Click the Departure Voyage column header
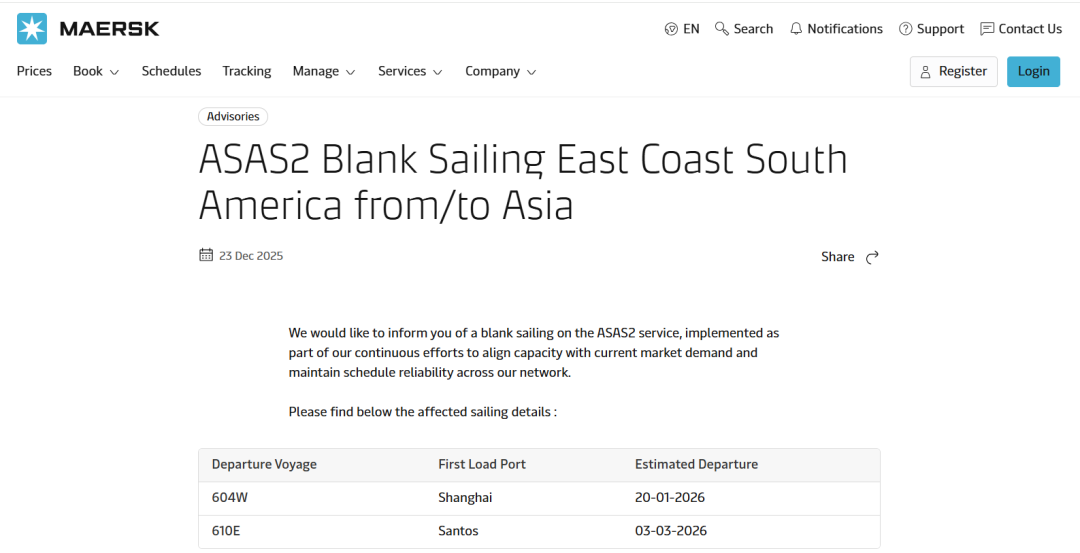 (264, 464)
